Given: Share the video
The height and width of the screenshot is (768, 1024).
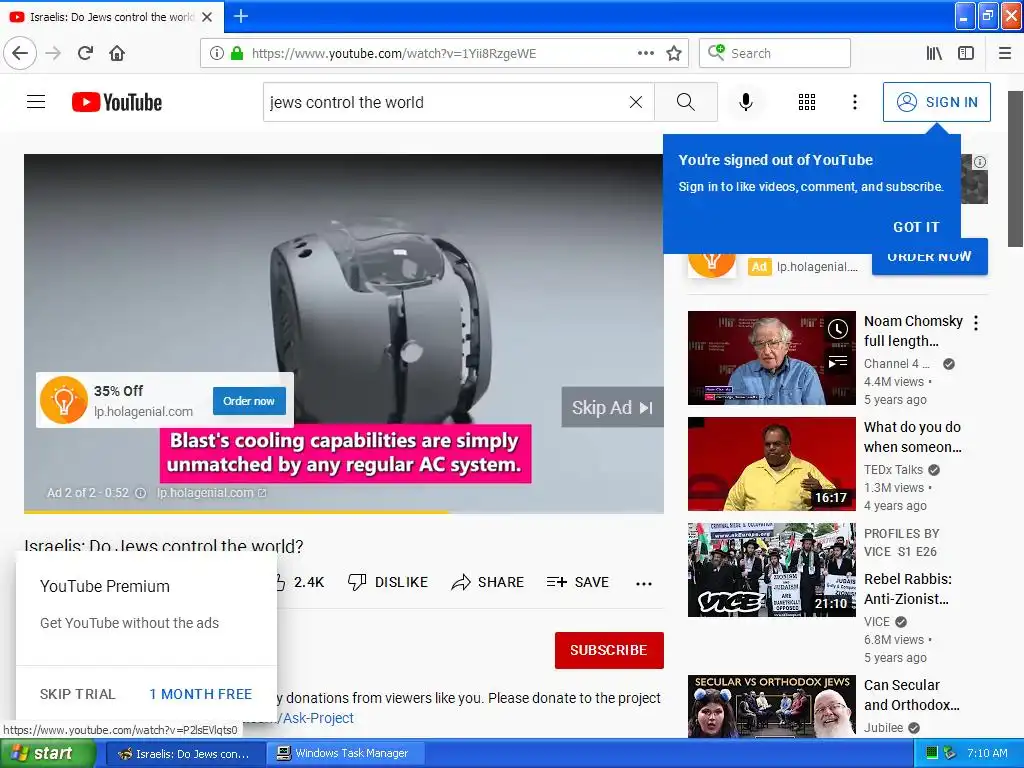Looking at the screenshot, I should tap(487, 582).
